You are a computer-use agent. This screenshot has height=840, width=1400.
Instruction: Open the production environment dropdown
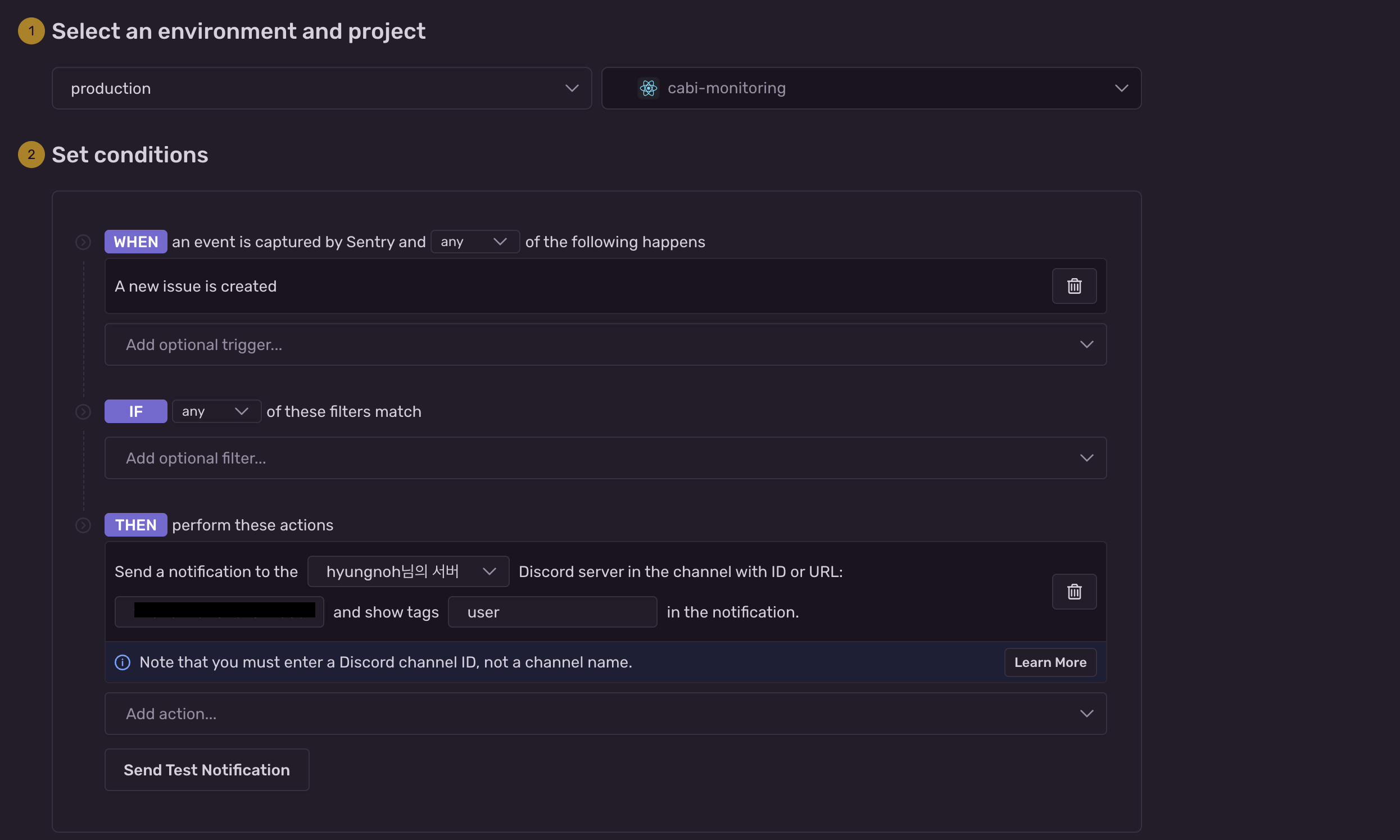tap(321, 88)
